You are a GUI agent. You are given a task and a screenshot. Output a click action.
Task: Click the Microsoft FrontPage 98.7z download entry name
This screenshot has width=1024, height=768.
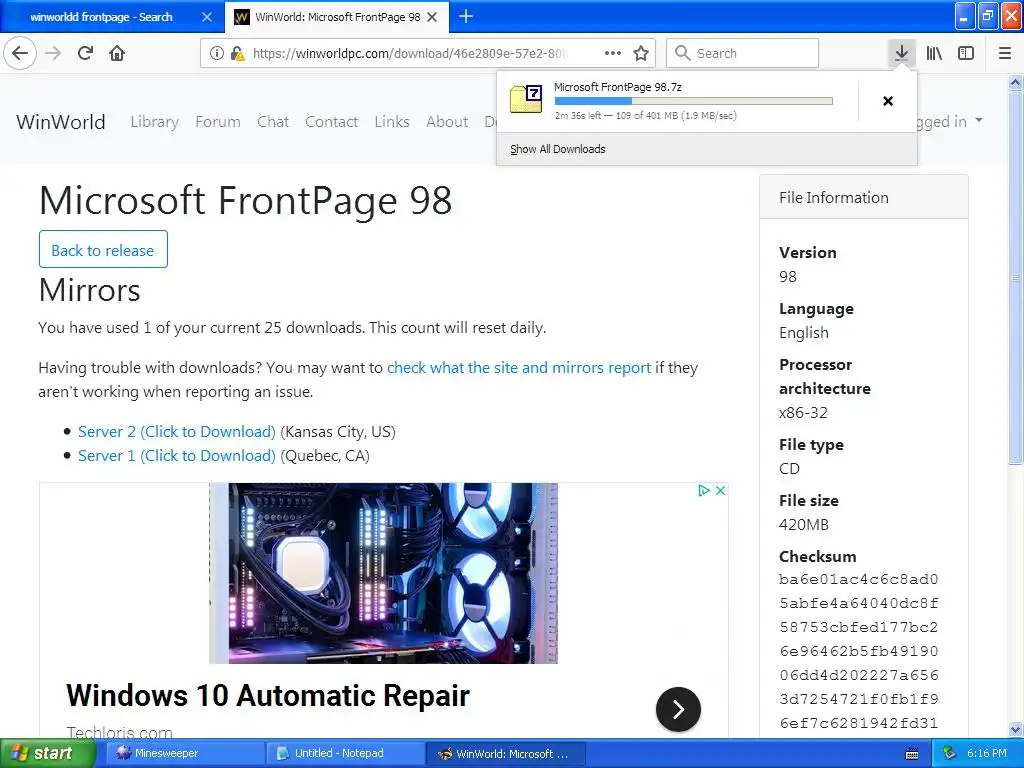[618, 87]
